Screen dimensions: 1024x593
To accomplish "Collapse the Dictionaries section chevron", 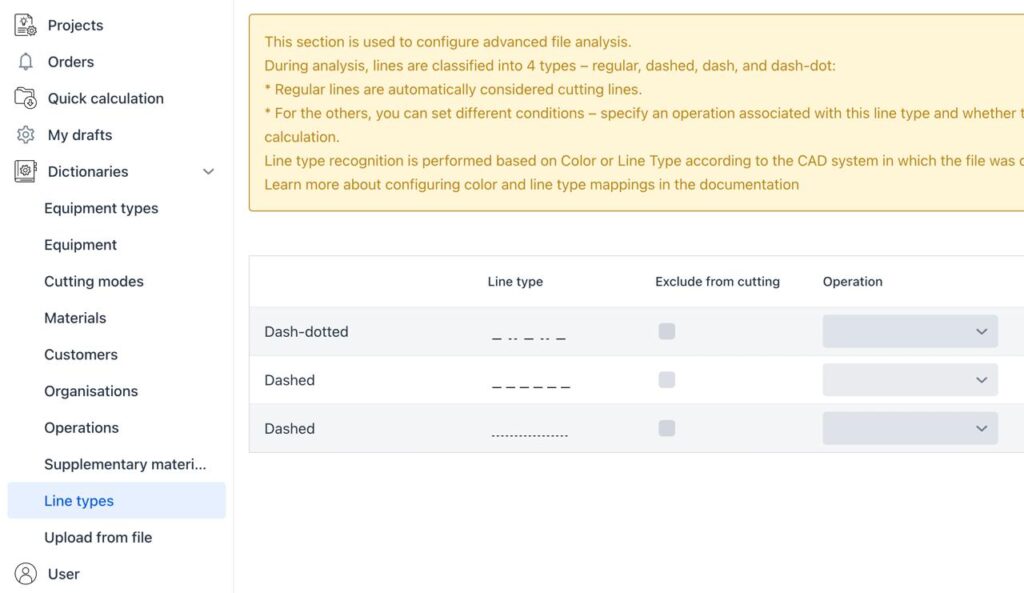I will tap(208, 172).
